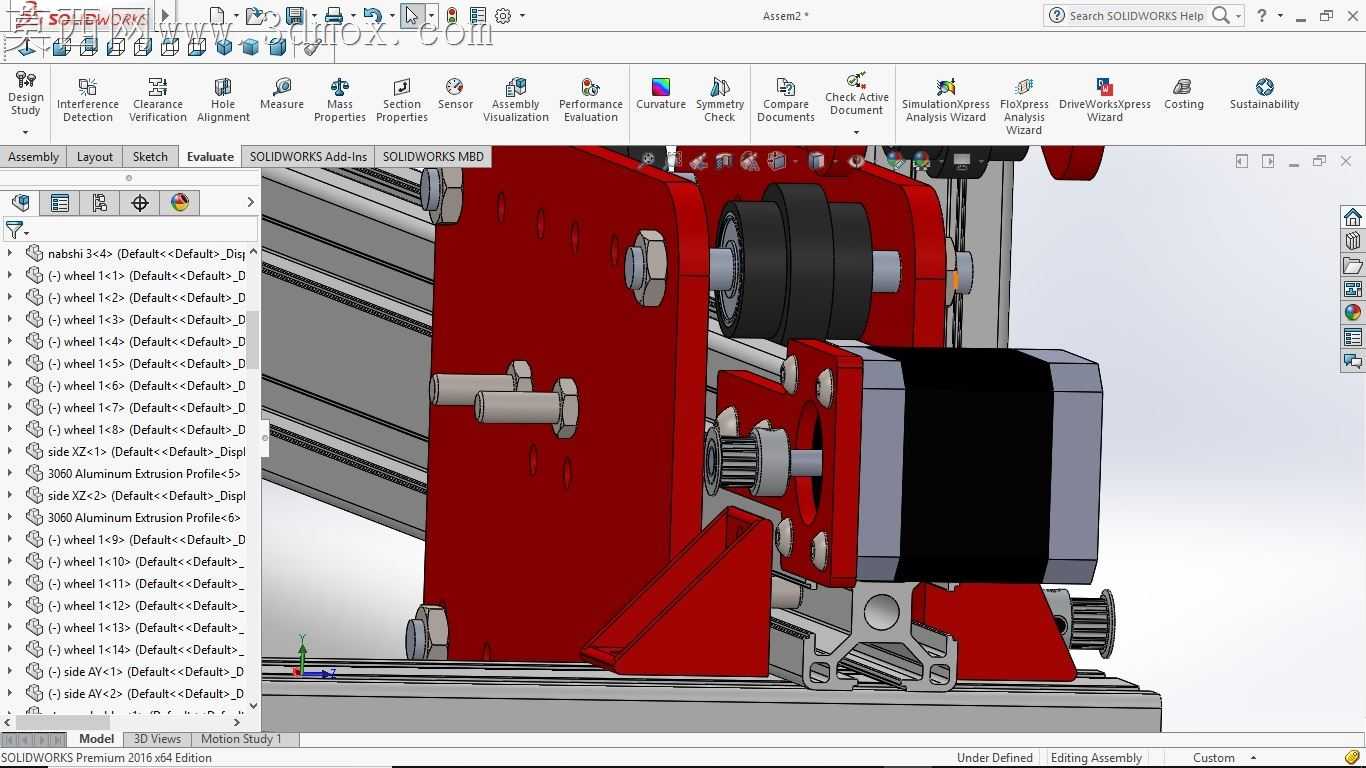The height and width of the screenshot is (768, 1366).
Task: Run Performance Evaluation
Action: click(591, 100)
